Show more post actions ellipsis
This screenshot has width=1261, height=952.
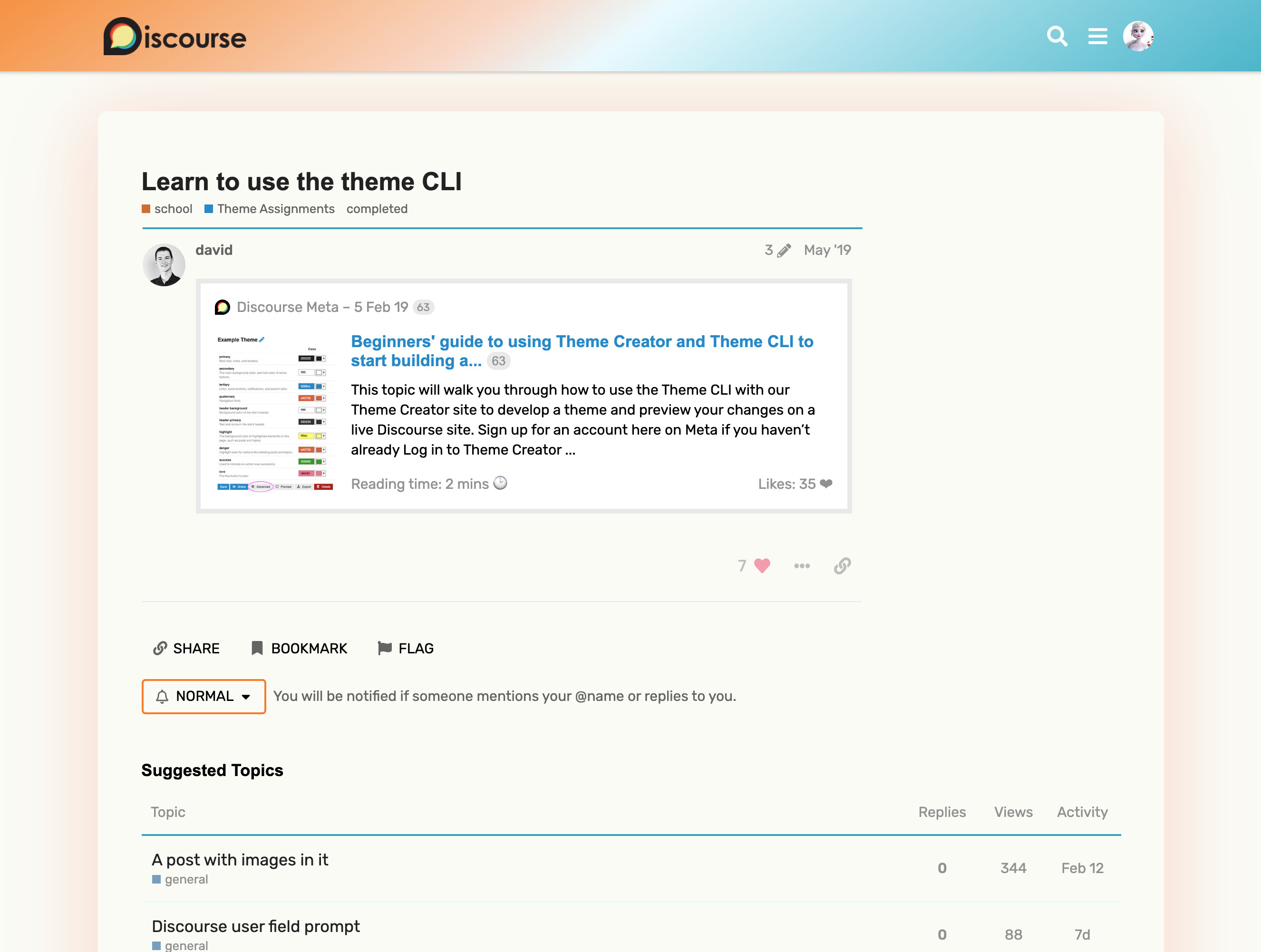click(x=802, y=565)
